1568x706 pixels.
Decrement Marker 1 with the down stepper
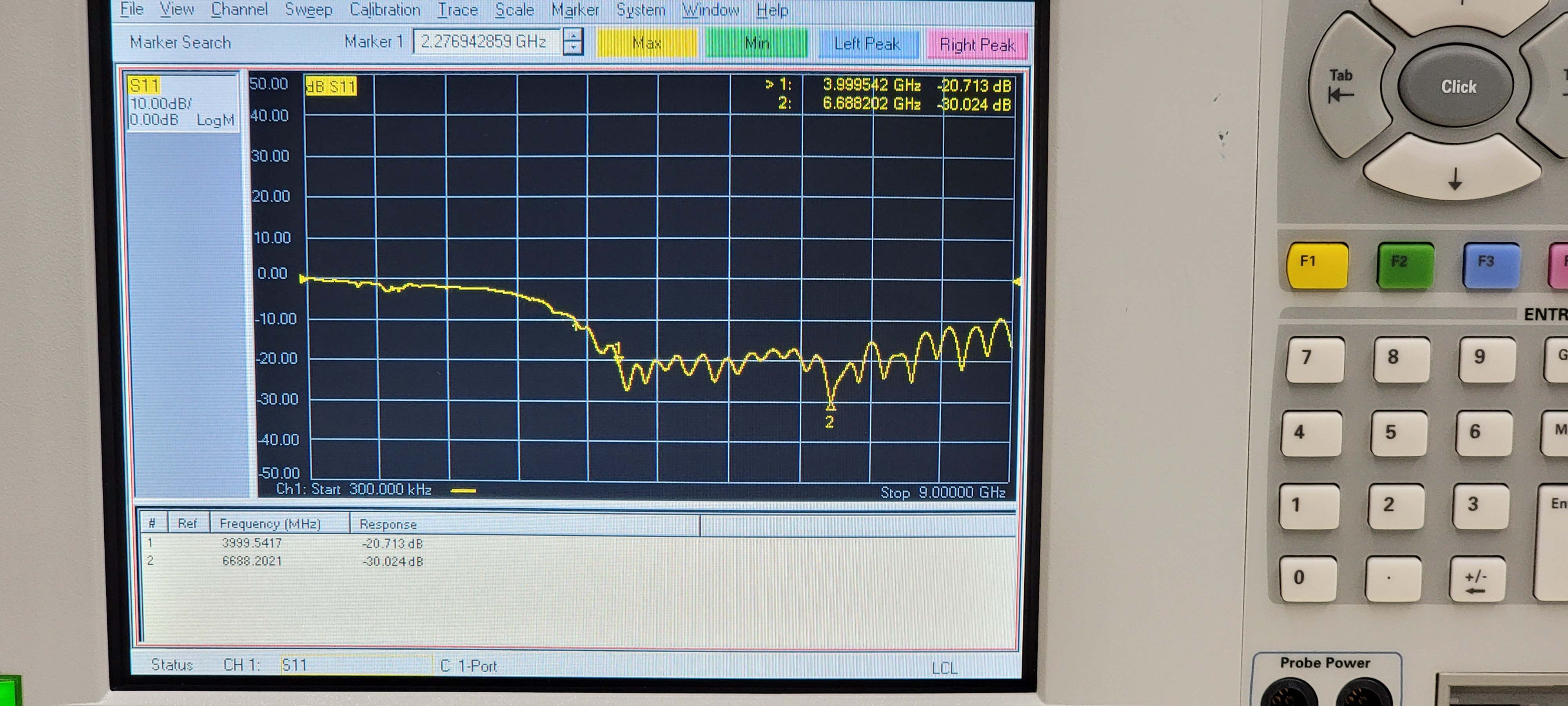pos(572,48)
